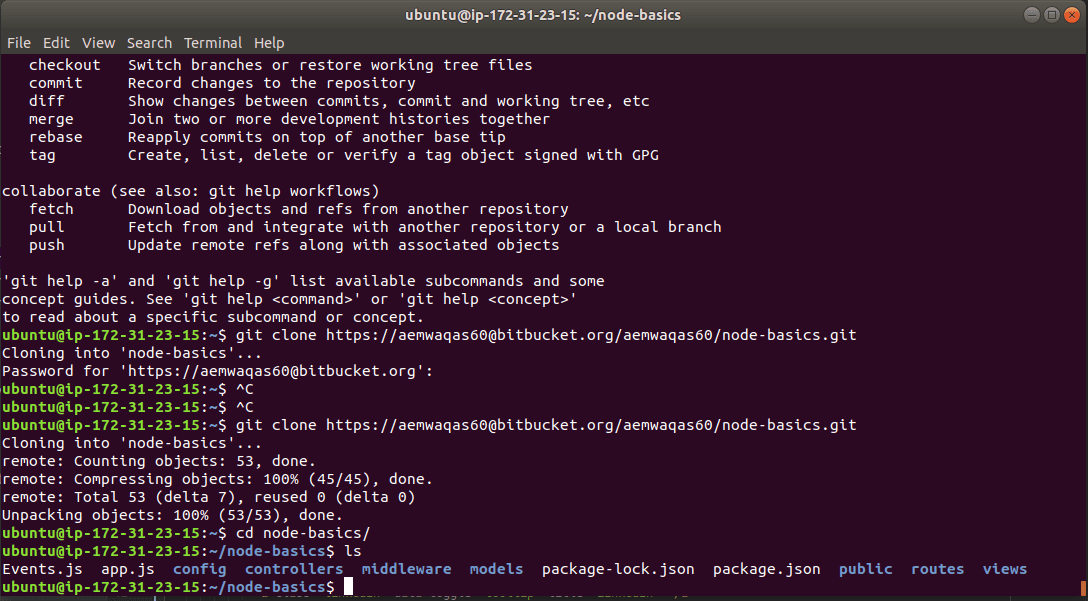Click the middleware directory name
This screenshot has width=1088, height=601.
[x=406, y=569]
